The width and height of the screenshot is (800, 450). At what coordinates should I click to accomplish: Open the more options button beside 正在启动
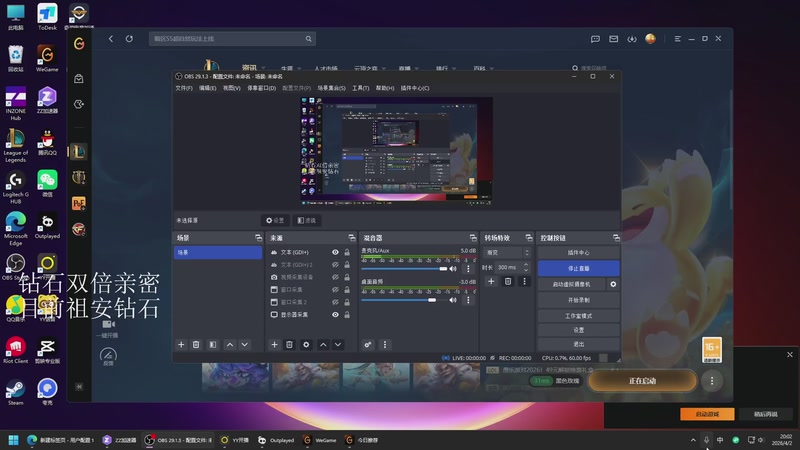[712, 381]
